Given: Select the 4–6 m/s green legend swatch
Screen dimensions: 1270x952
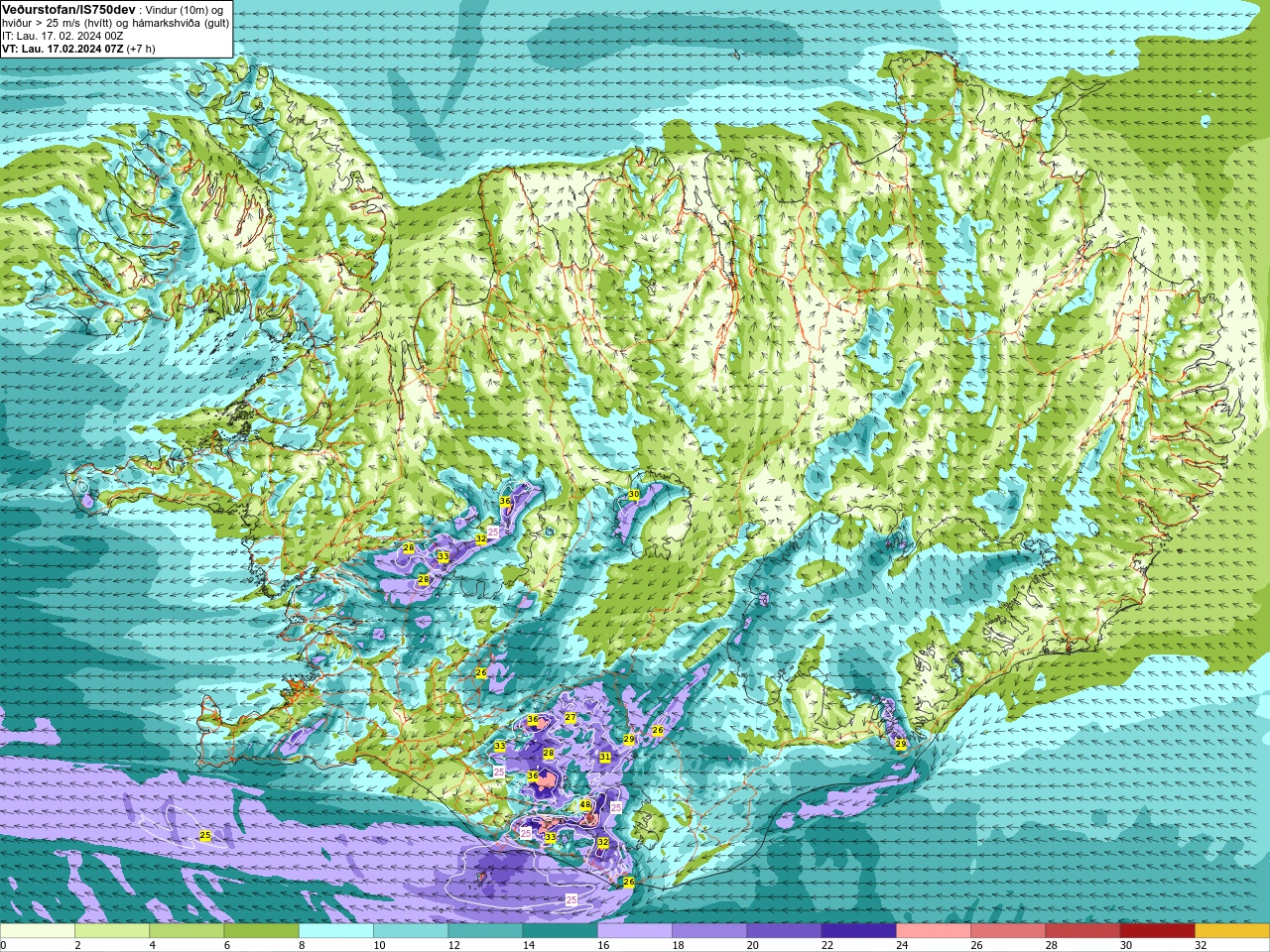Looking at the screenshot, I should pos(187,931).
